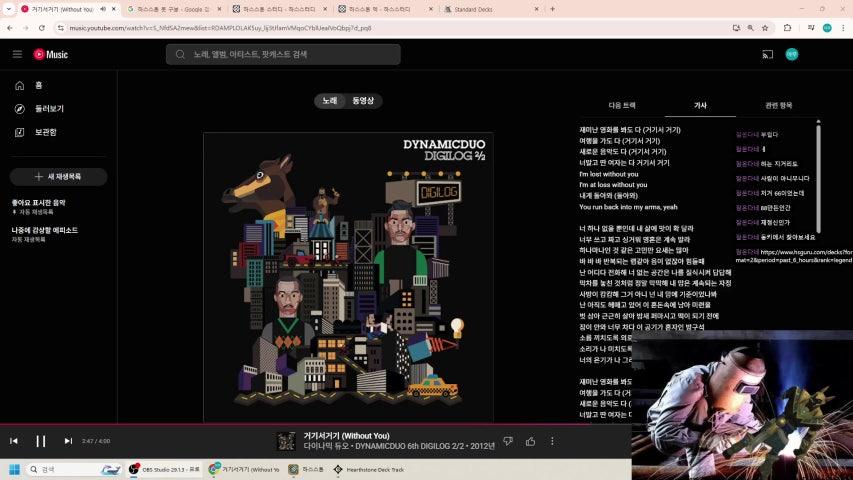Open the 하스스톤 app in the taskbar
This screenshot has width=853, height=480.
306,469
